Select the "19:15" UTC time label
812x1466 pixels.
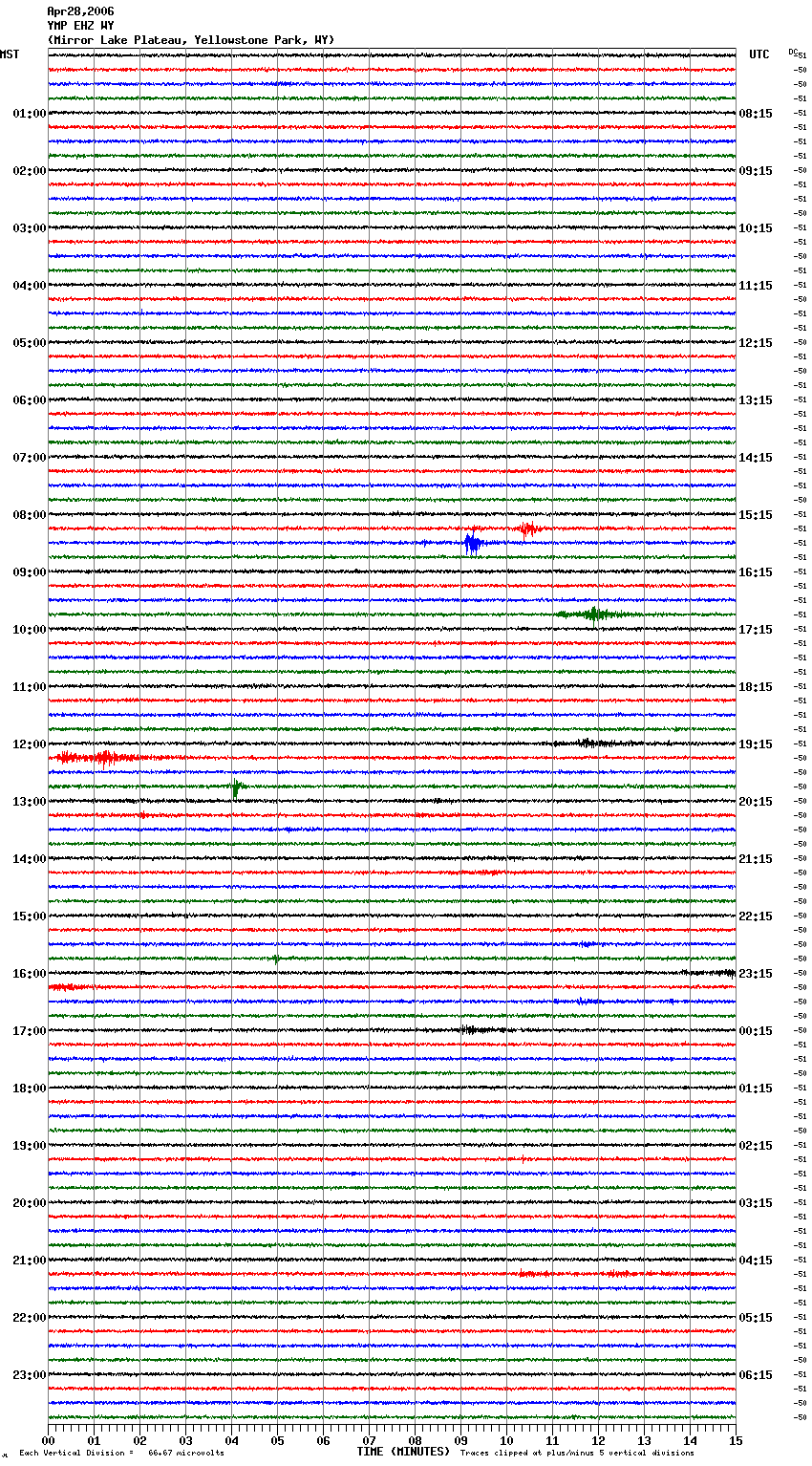756,744
